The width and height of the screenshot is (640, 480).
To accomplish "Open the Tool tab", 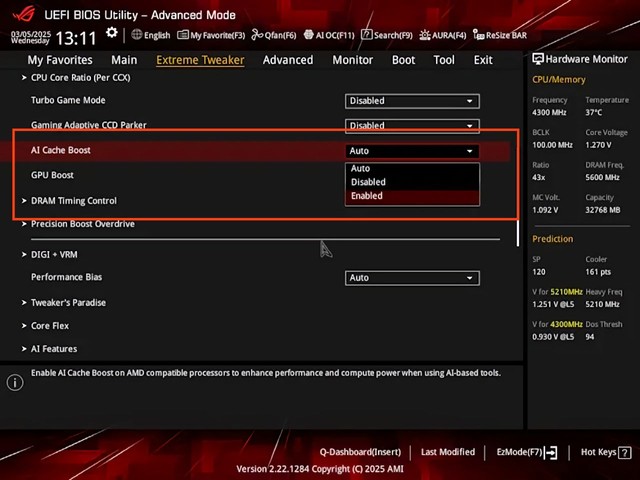I will point(444,60).
